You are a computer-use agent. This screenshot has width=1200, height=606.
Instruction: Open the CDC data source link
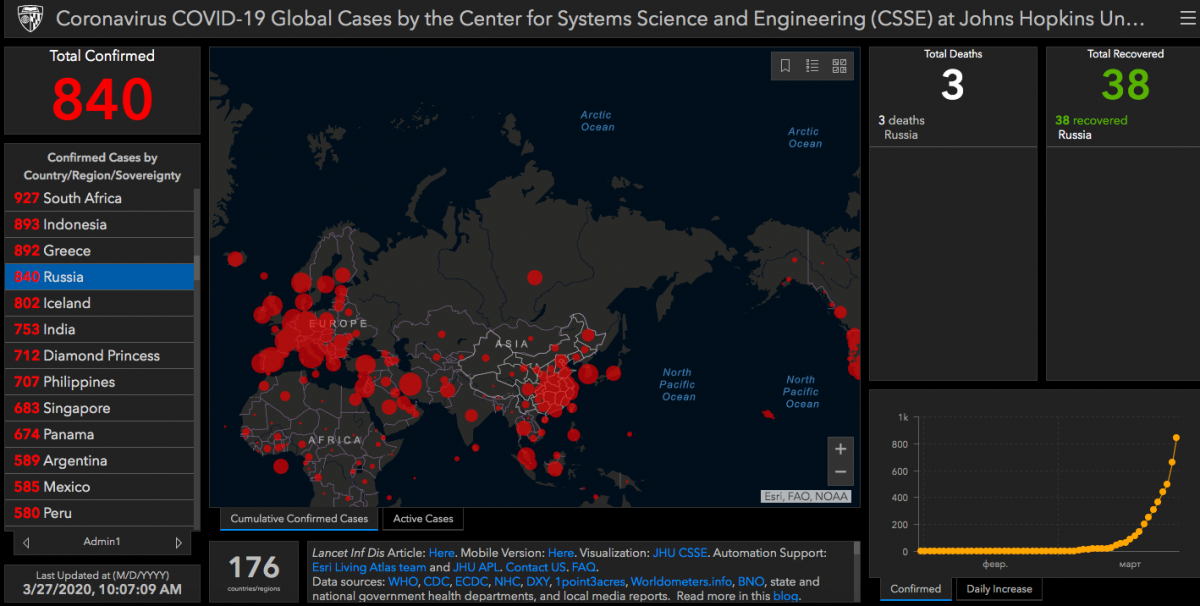tap(436, 581)
